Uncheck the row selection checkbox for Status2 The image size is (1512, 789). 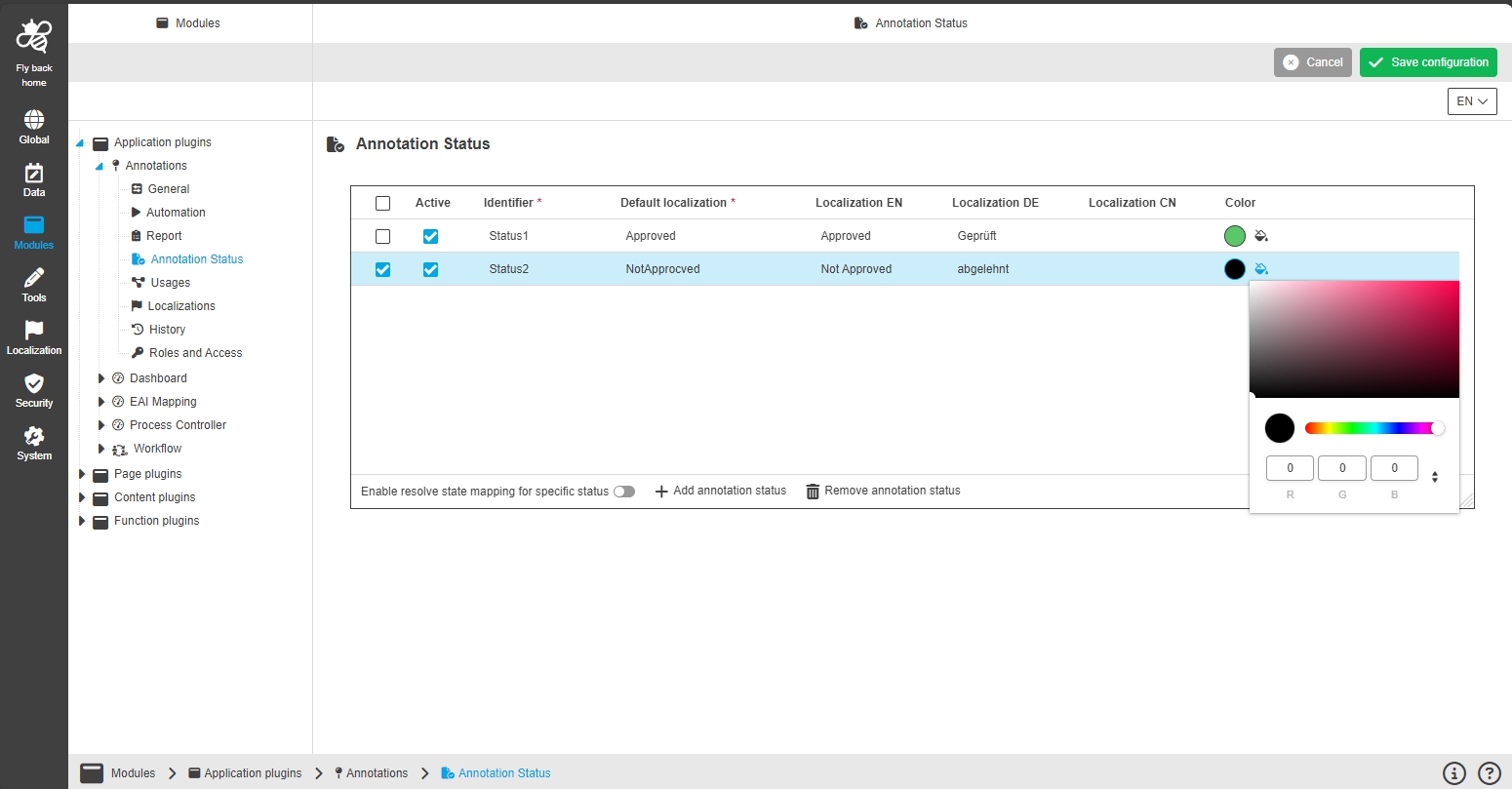click(x=382, y=269)
